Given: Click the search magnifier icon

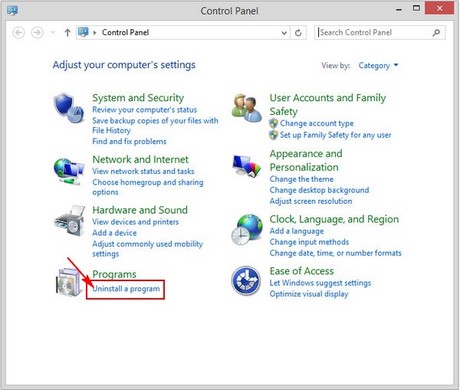Looking at the screenshot, I should tap(436, 33).
